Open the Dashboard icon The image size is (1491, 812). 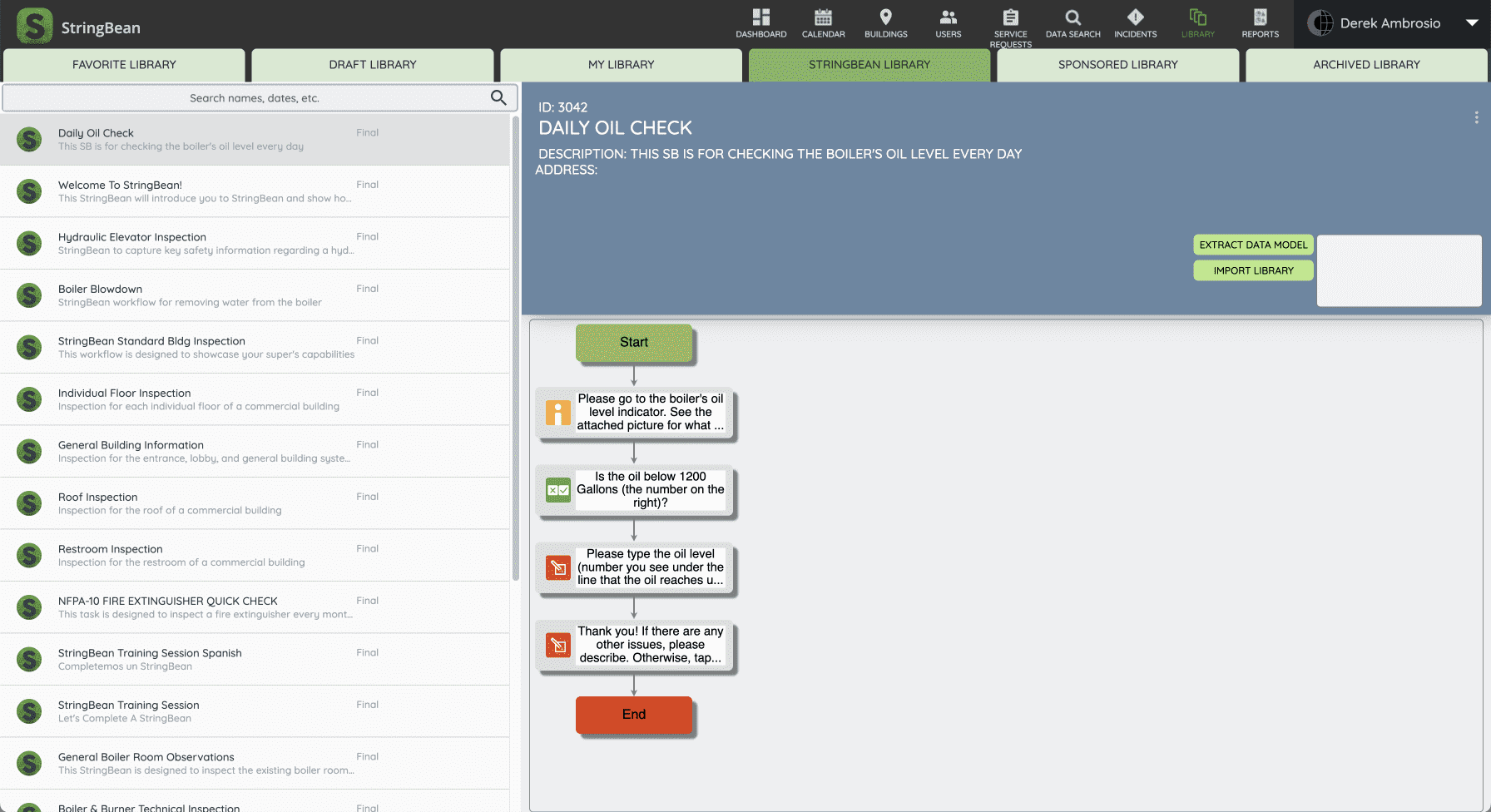(760, 17)
